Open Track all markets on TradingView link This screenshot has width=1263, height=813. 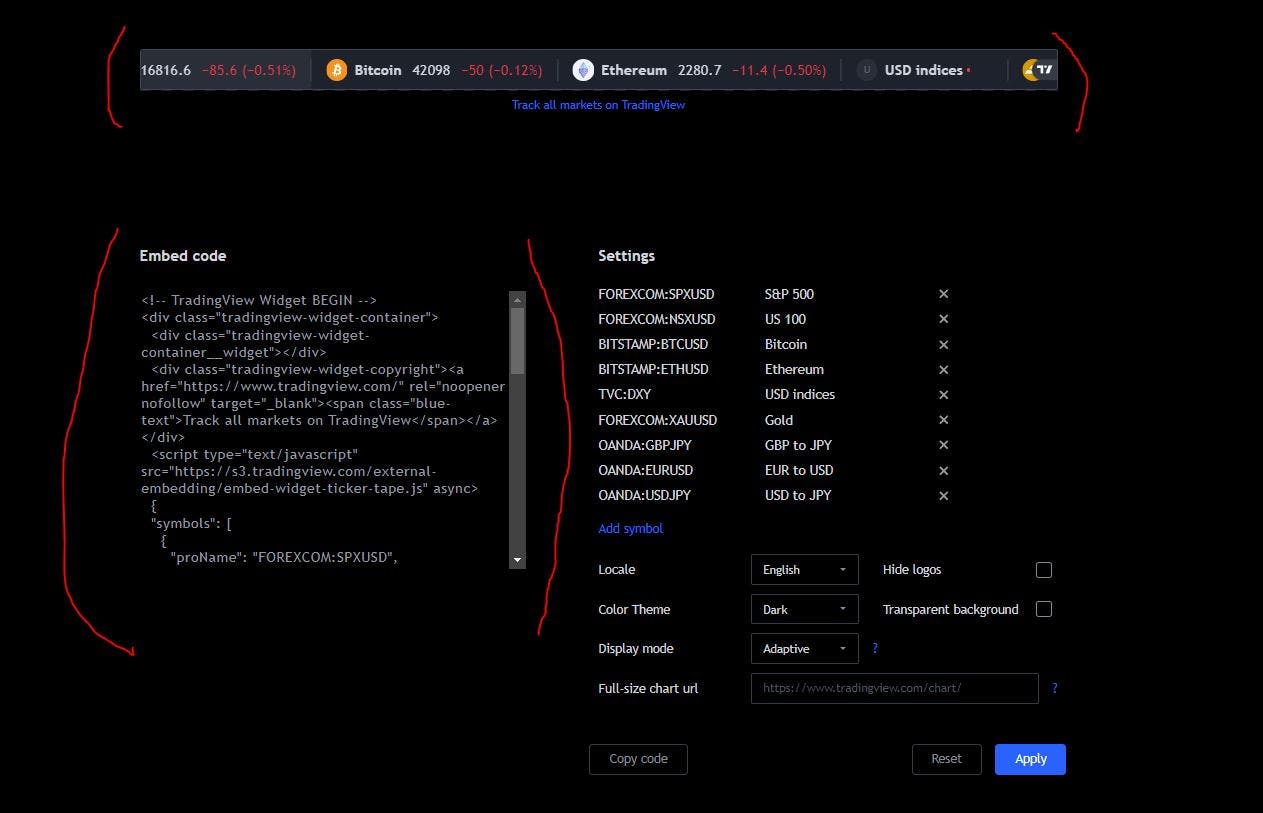[598, 104]
